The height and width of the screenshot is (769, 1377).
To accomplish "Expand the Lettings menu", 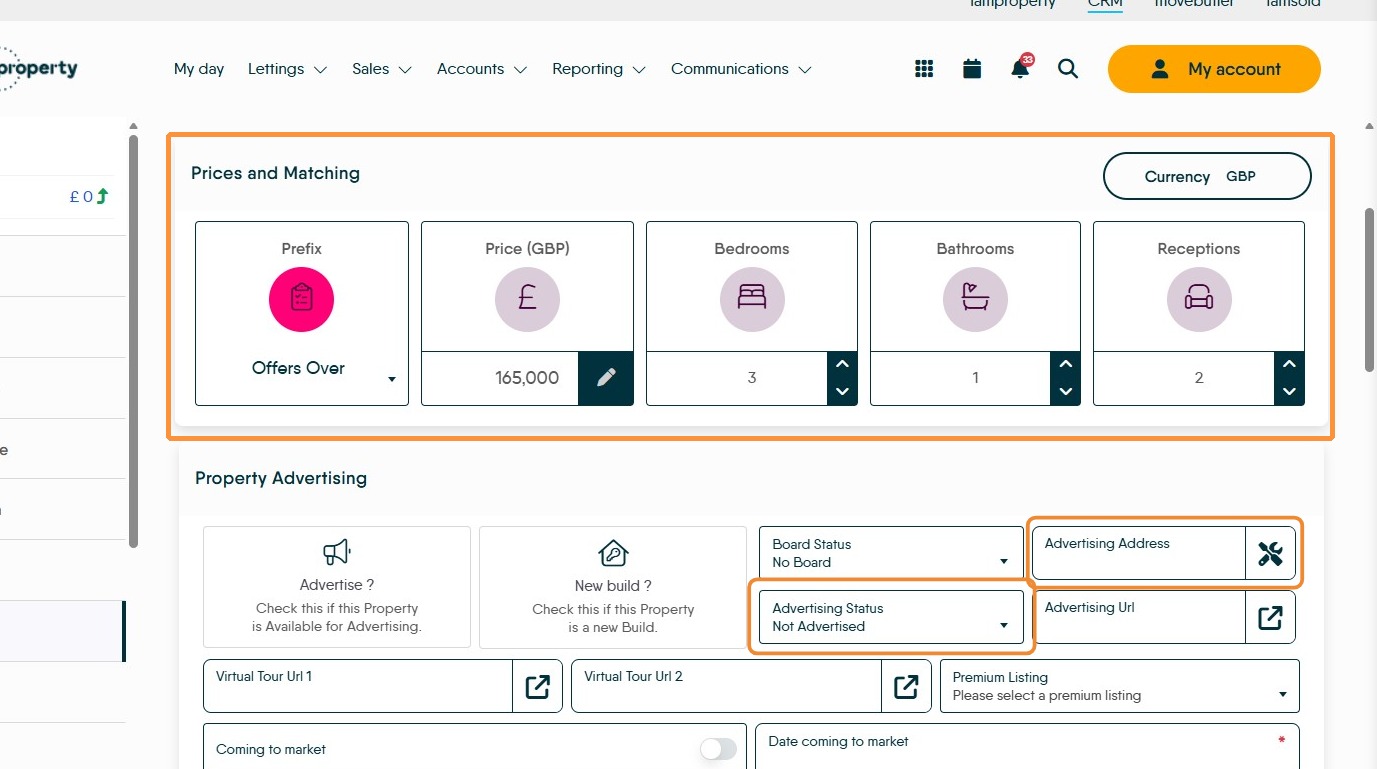I will point(287,69).
